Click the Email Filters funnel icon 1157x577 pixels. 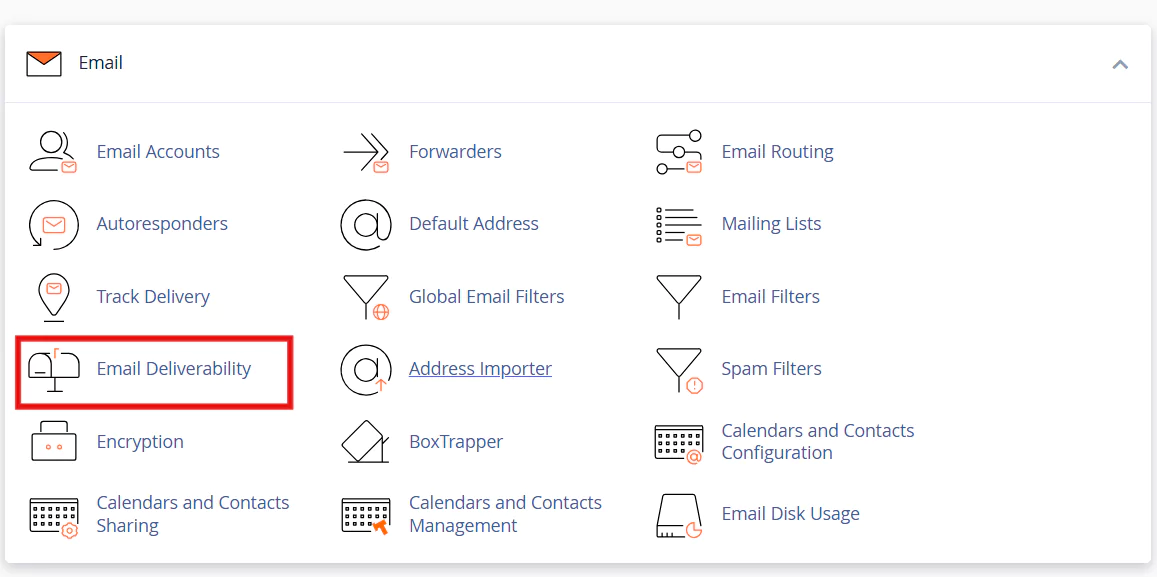[678, 297]
